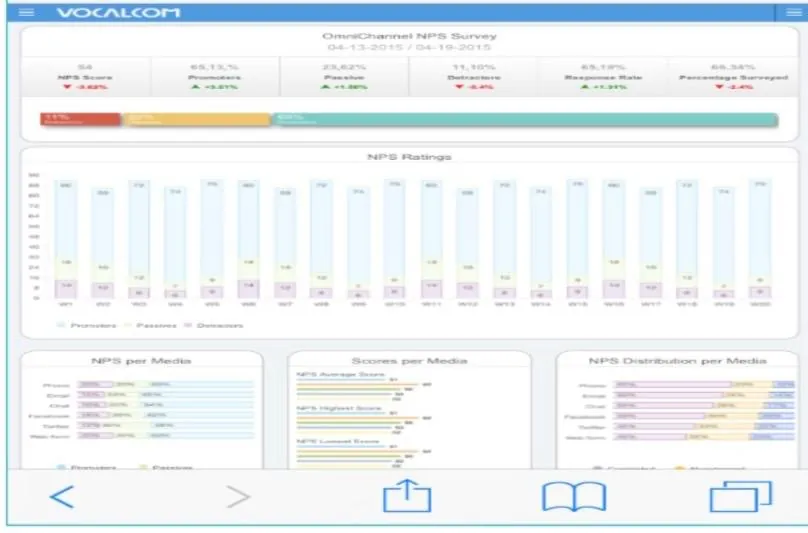Select the NPS Score KPI card
Viewport: 808px width, 533px height.
86,77
